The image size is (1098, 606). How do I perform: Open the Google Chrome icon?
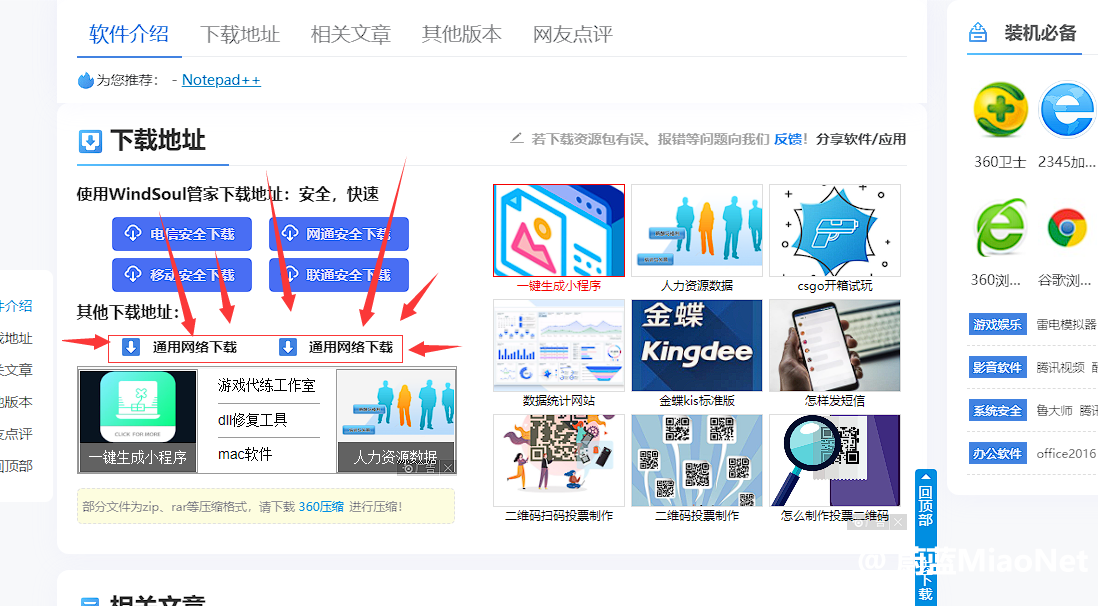(1067, 229)
